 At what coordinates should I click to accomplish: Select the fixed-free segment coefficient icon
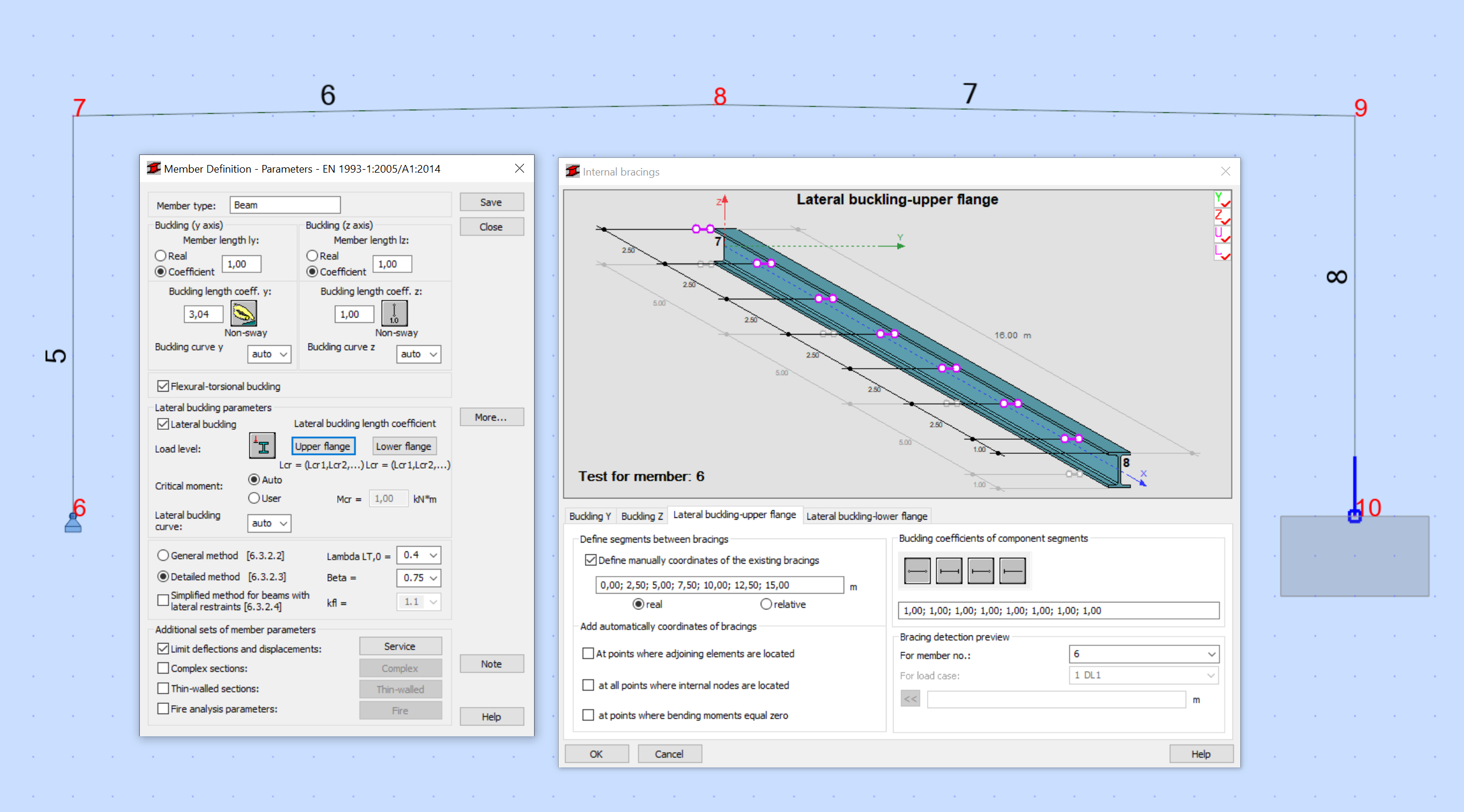(1012, 570)
